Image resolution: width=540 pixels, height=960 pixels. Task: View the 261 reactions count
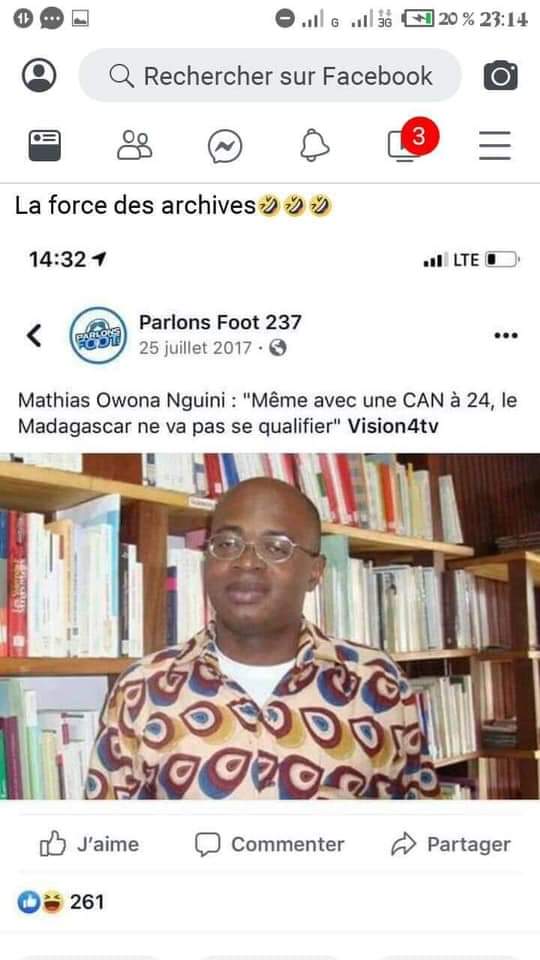[61, 902]
